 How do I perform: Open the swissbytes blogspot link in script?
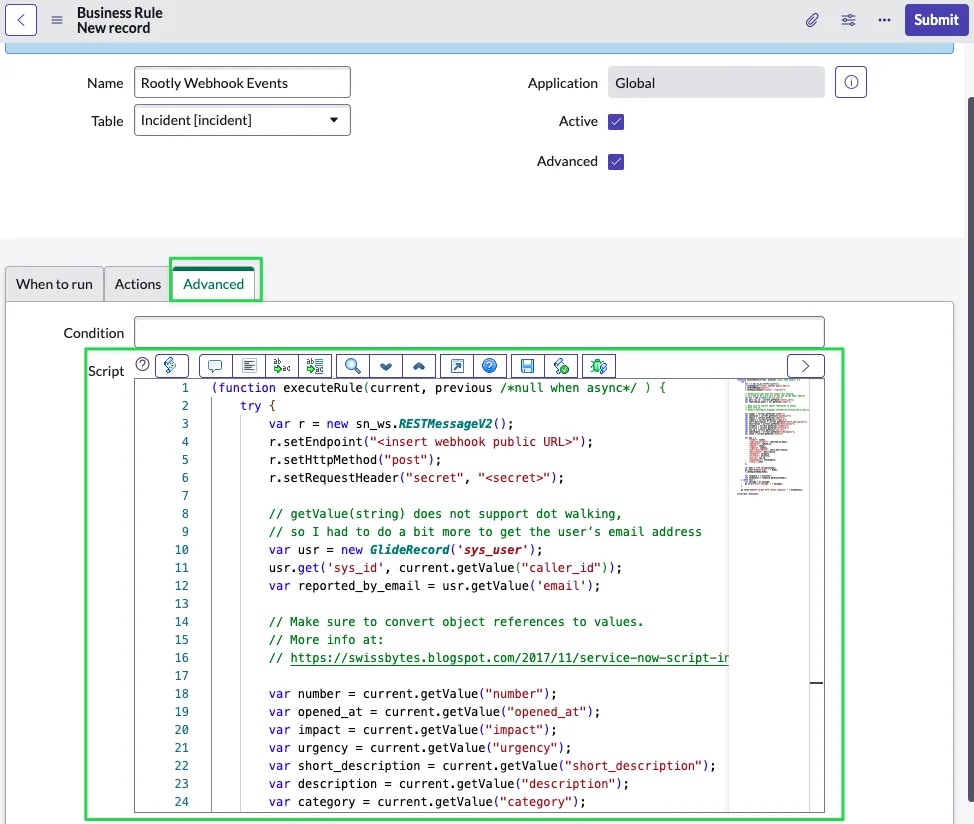(509, 658)
